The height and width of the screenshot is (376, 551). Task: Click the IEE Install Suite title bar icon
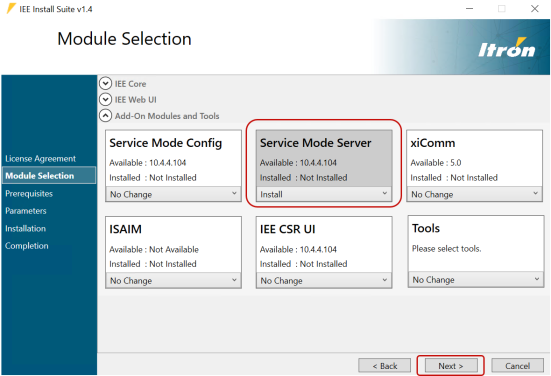11,9
